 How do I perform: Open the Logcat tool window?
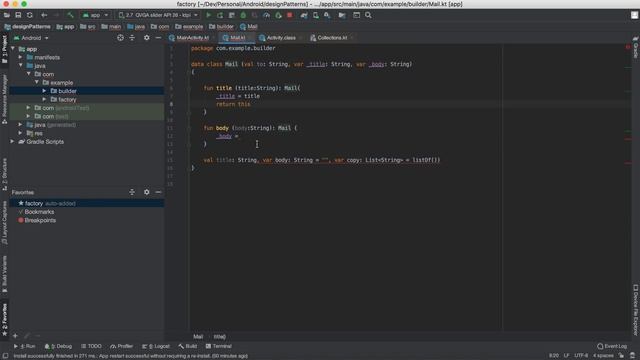156,346
